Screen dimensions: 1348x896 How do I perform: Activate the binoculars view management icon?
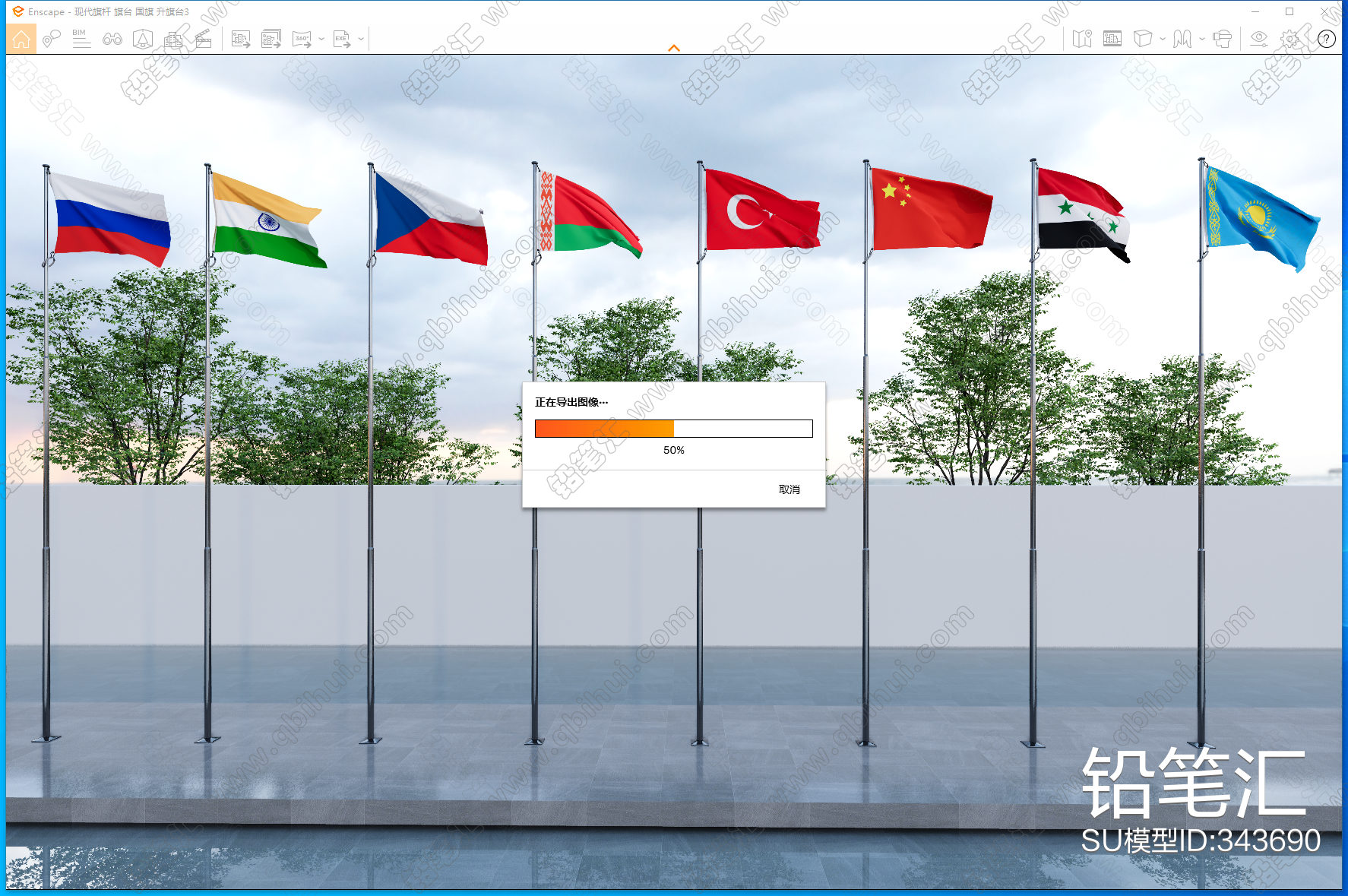112,39
